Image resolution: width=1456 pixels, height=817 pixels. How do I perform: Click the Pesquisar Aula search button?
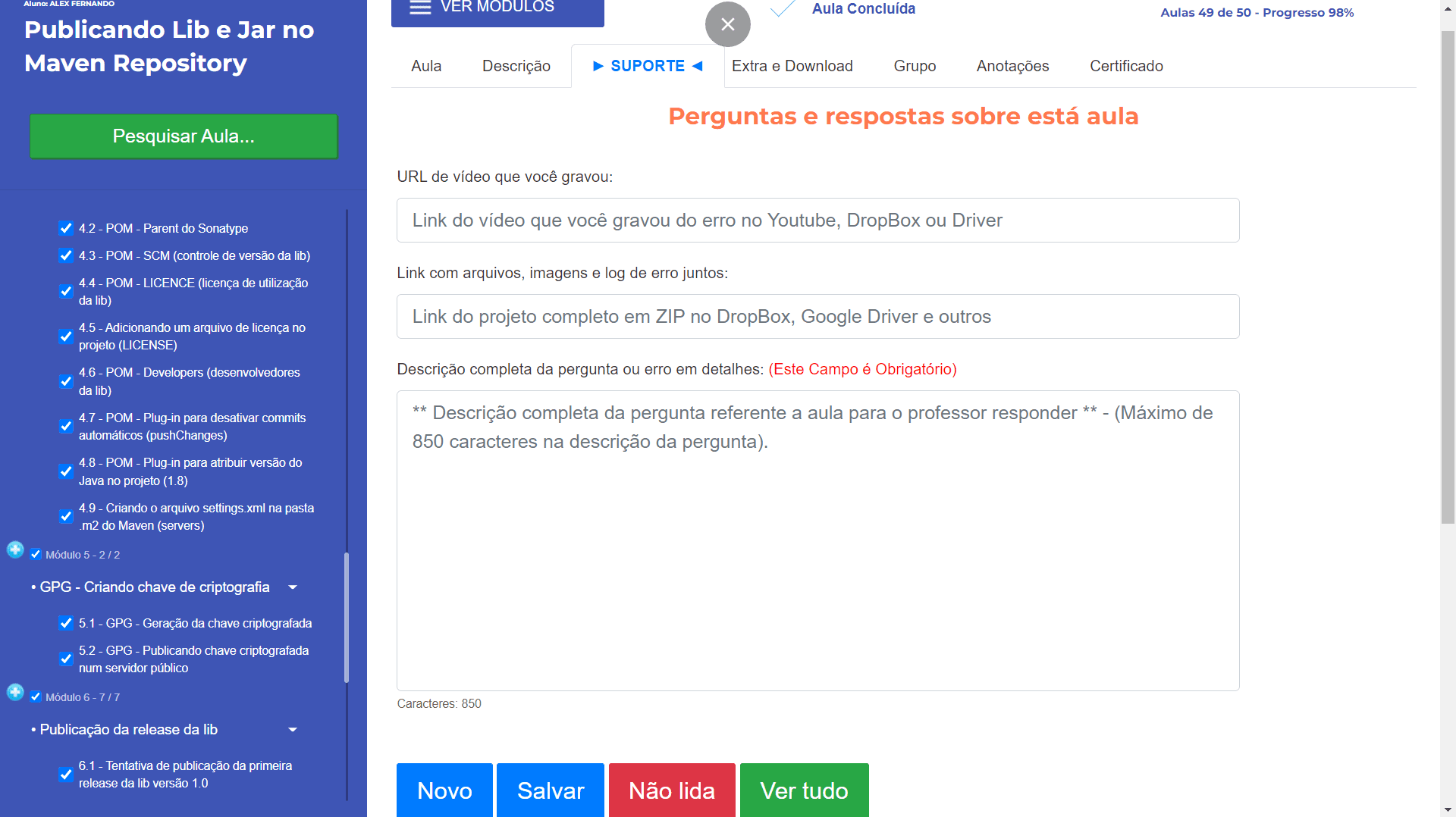(184, 136)
